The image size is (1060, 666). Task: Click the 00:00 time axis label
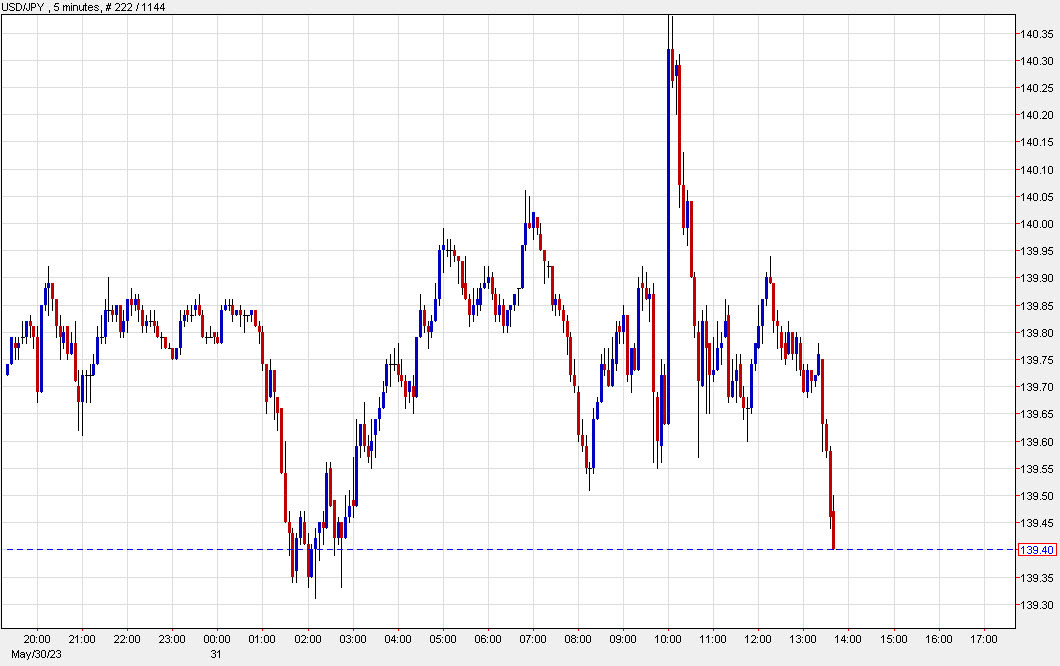[x=216, y=640]
